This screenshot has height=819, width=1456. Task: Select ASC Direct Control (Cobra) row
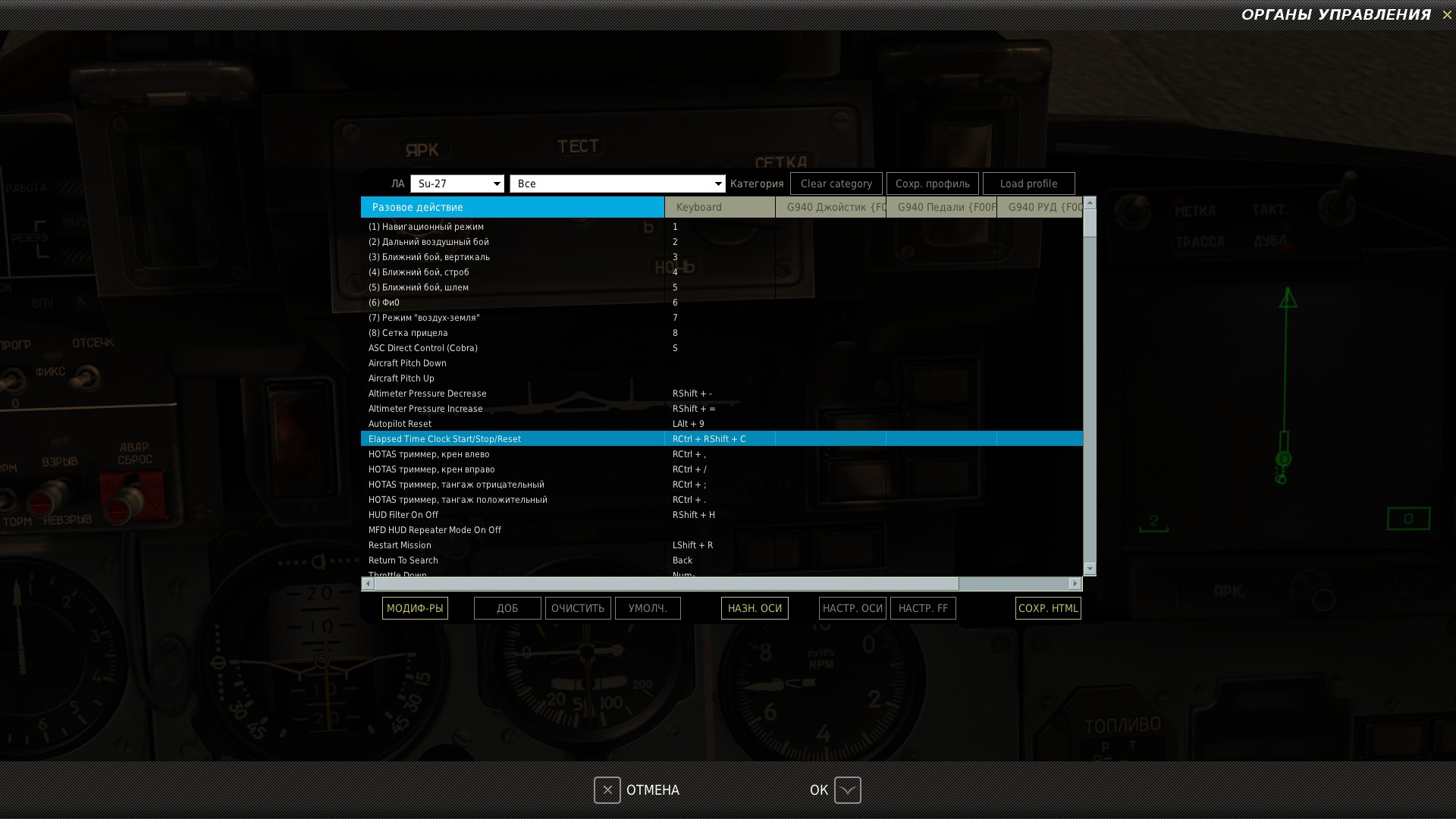pyautogui.click(x=722, y=348)
